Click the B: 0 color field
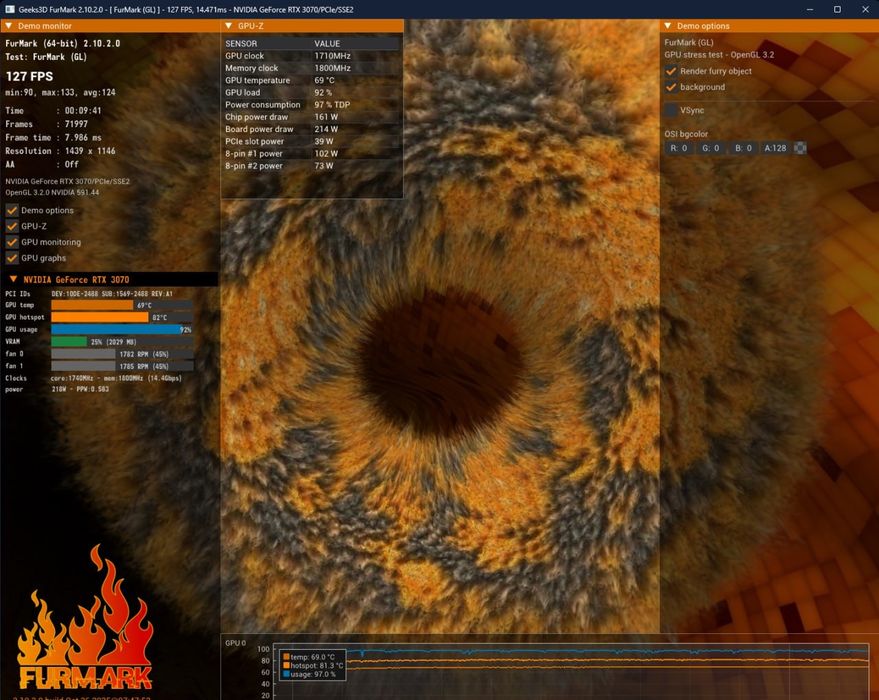The width and height of the screenshot is (879, 700). click(743, 148)
